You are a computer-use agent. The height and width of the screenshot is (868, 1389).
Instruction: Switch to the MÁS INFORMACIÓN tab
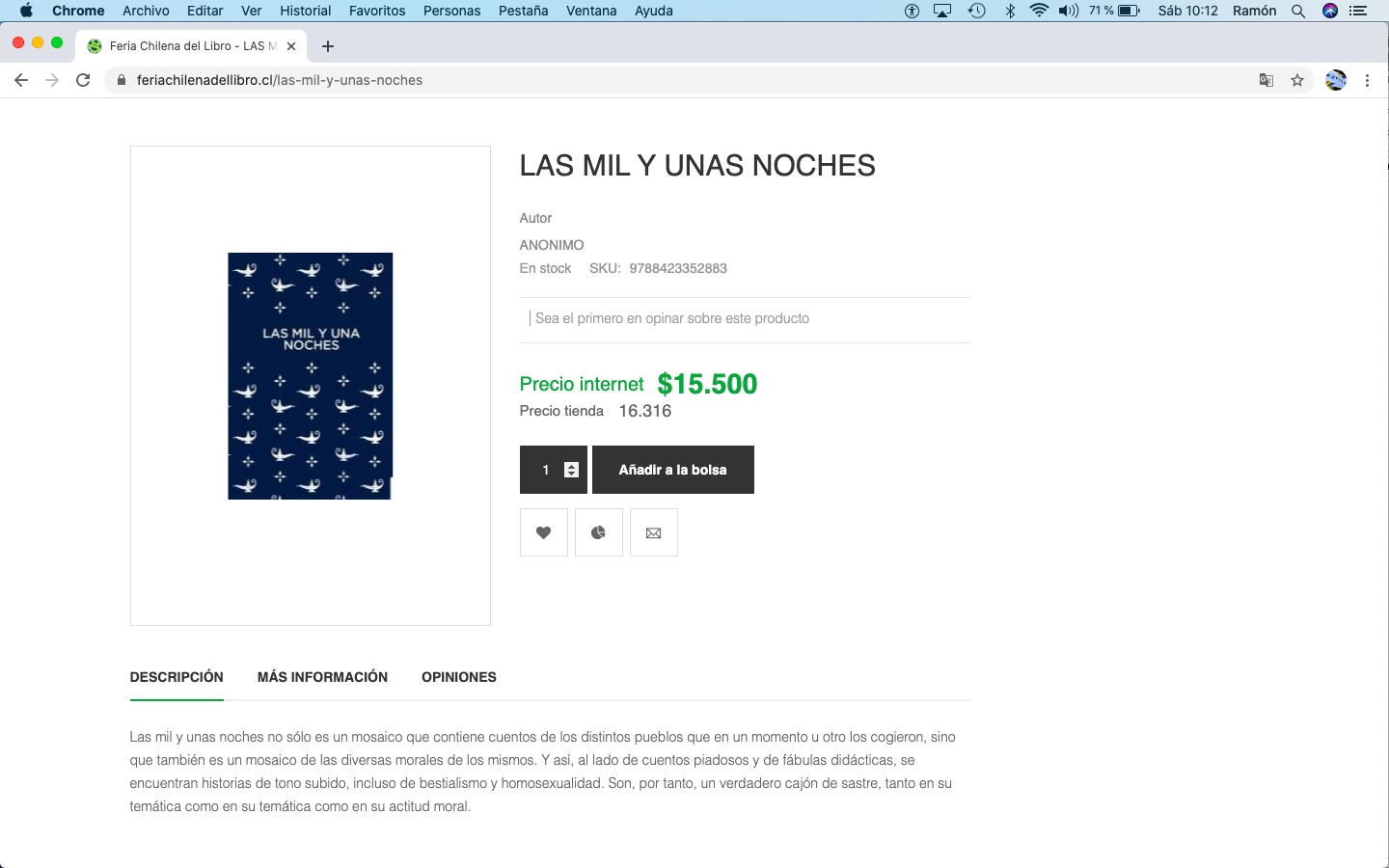[x=322, y=677]
